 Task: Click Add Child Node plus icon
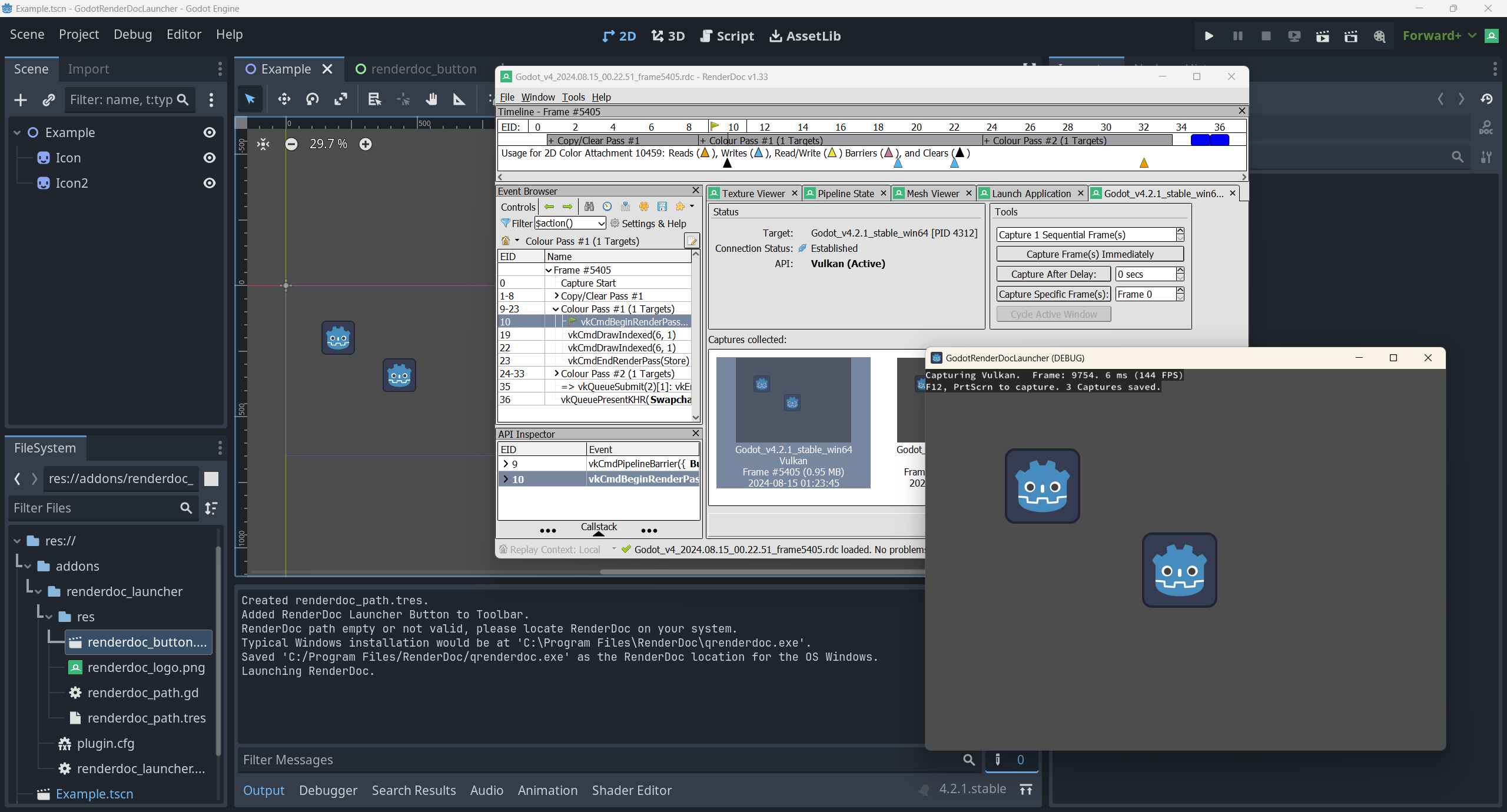pos(21,100)
